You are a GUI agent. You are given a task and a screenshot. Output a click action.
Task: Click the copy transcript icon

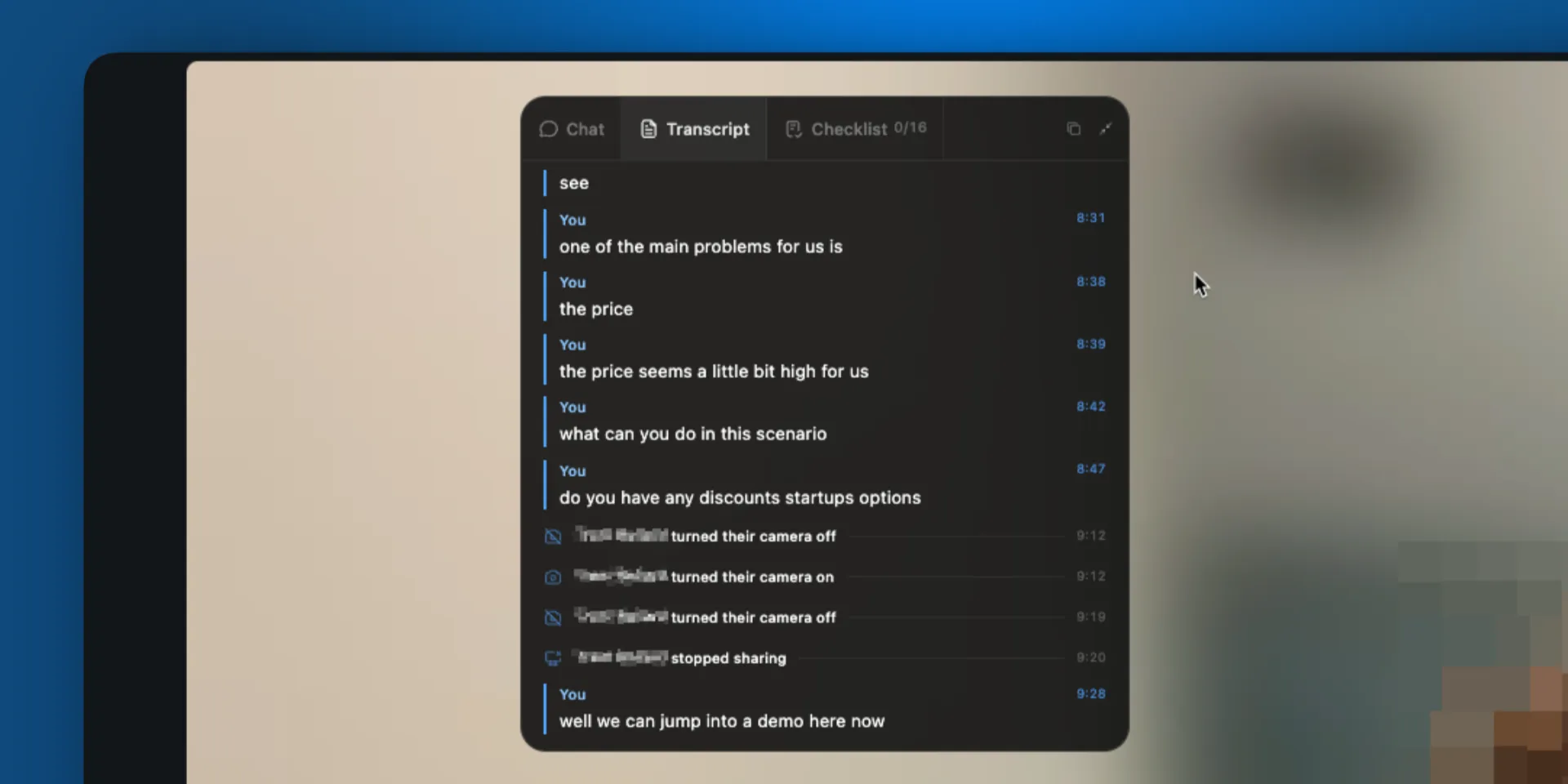tap(1073, 129)
